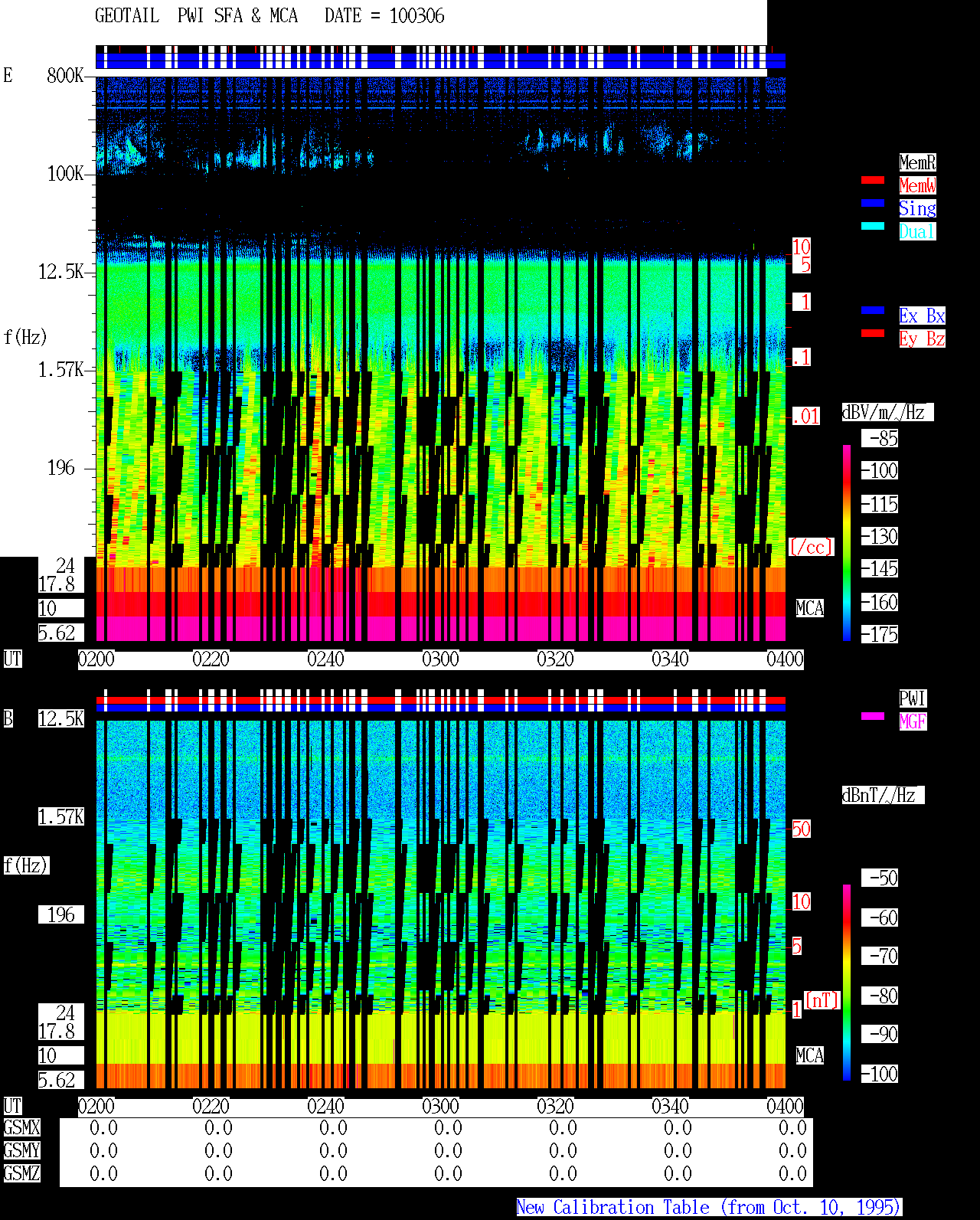
Task: Click the dBnT/√Hz unit label
Action: click(883, 795)
